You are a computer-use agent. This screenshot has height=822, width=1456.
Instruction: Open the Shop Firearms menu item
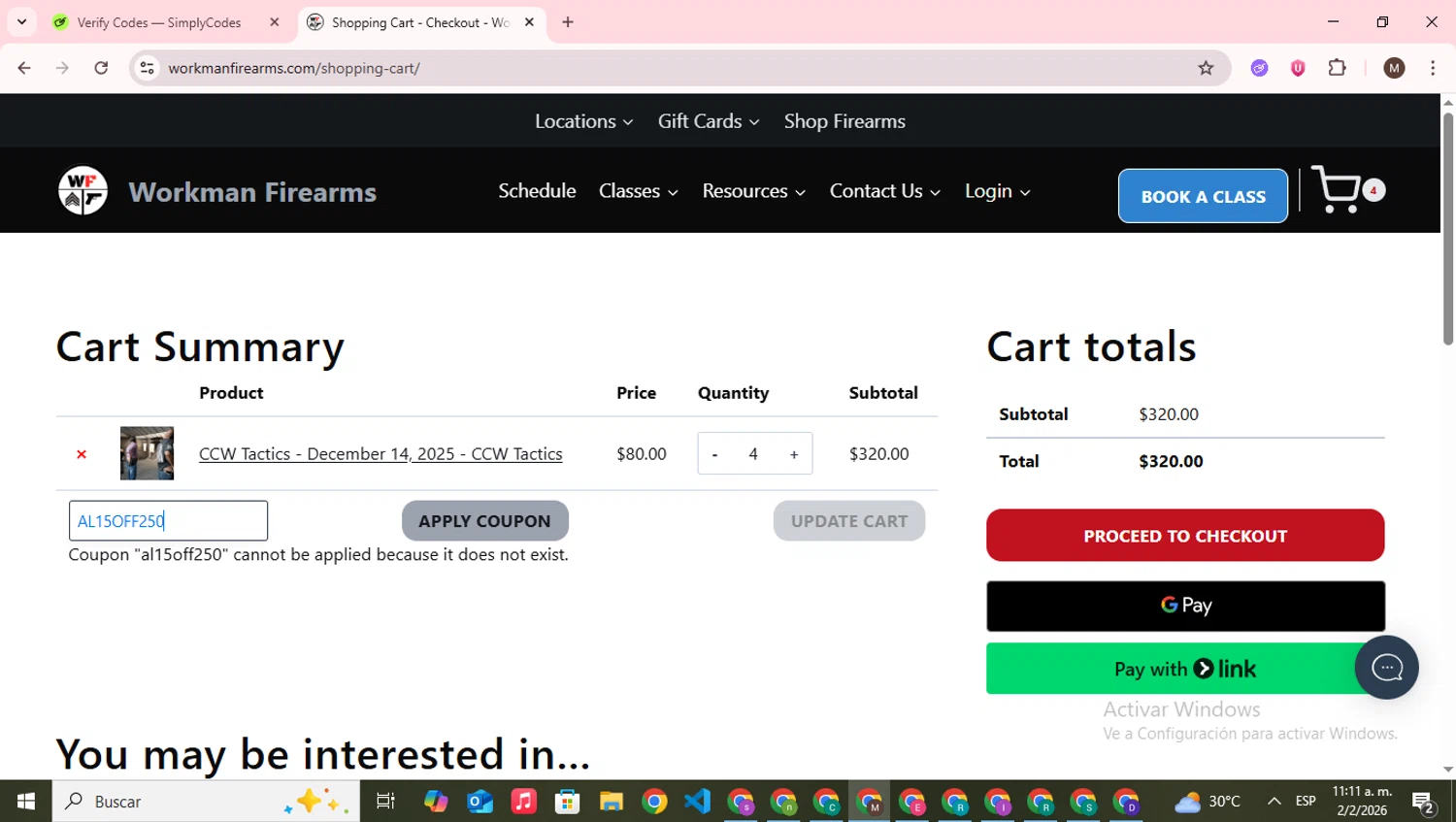click(x=844, y=121)
